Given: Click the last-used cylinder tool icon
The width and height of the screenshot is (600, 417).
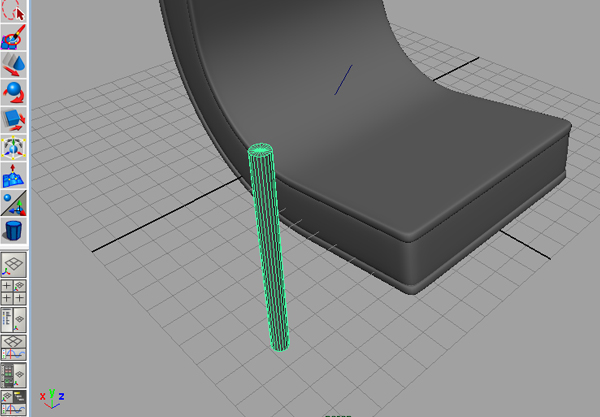Looking at the screenshot, I should coord(13,231).
